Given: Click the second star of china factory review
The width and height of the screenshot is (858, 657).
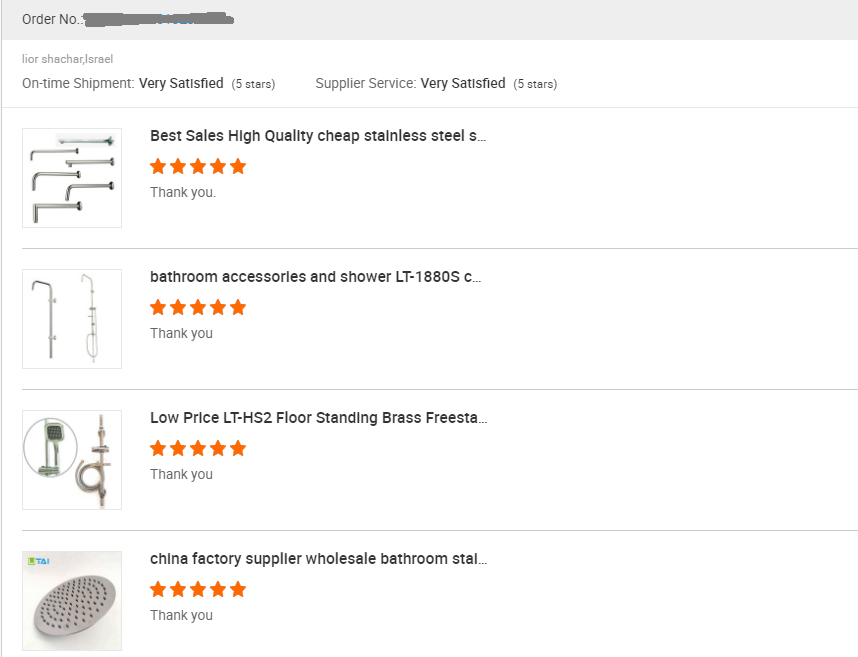Looking at the screenshot, I should (178, 589).
